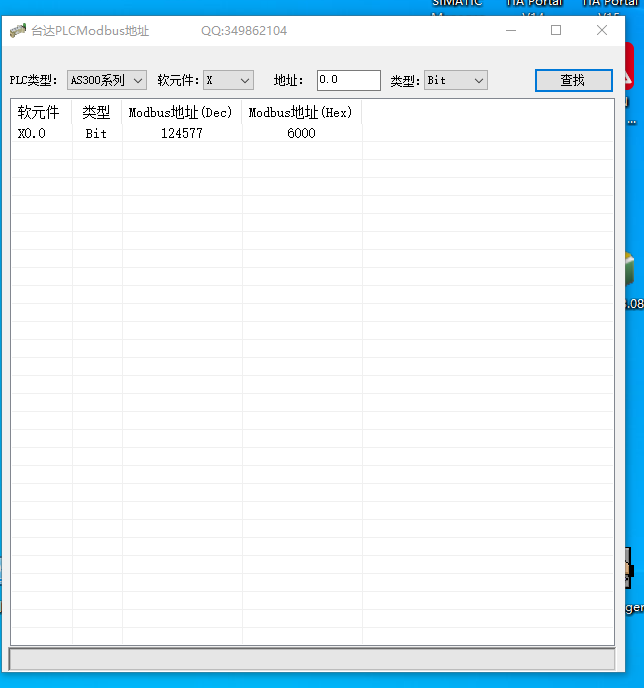This screenshot has width=644, height=688.
Task: Open the 类型 Bit dropdown
Action: 455,80
